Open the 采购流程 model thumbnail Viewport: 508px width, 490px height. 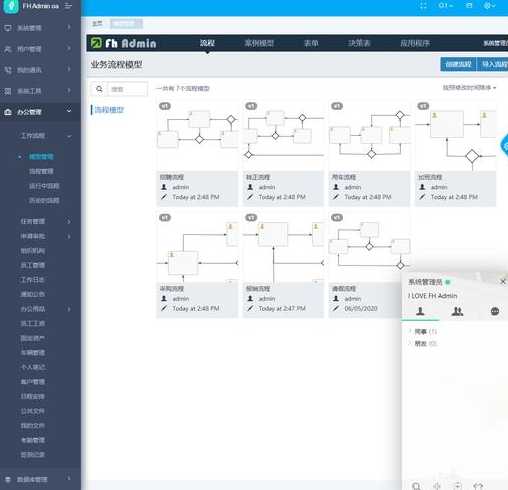[197, 247]
